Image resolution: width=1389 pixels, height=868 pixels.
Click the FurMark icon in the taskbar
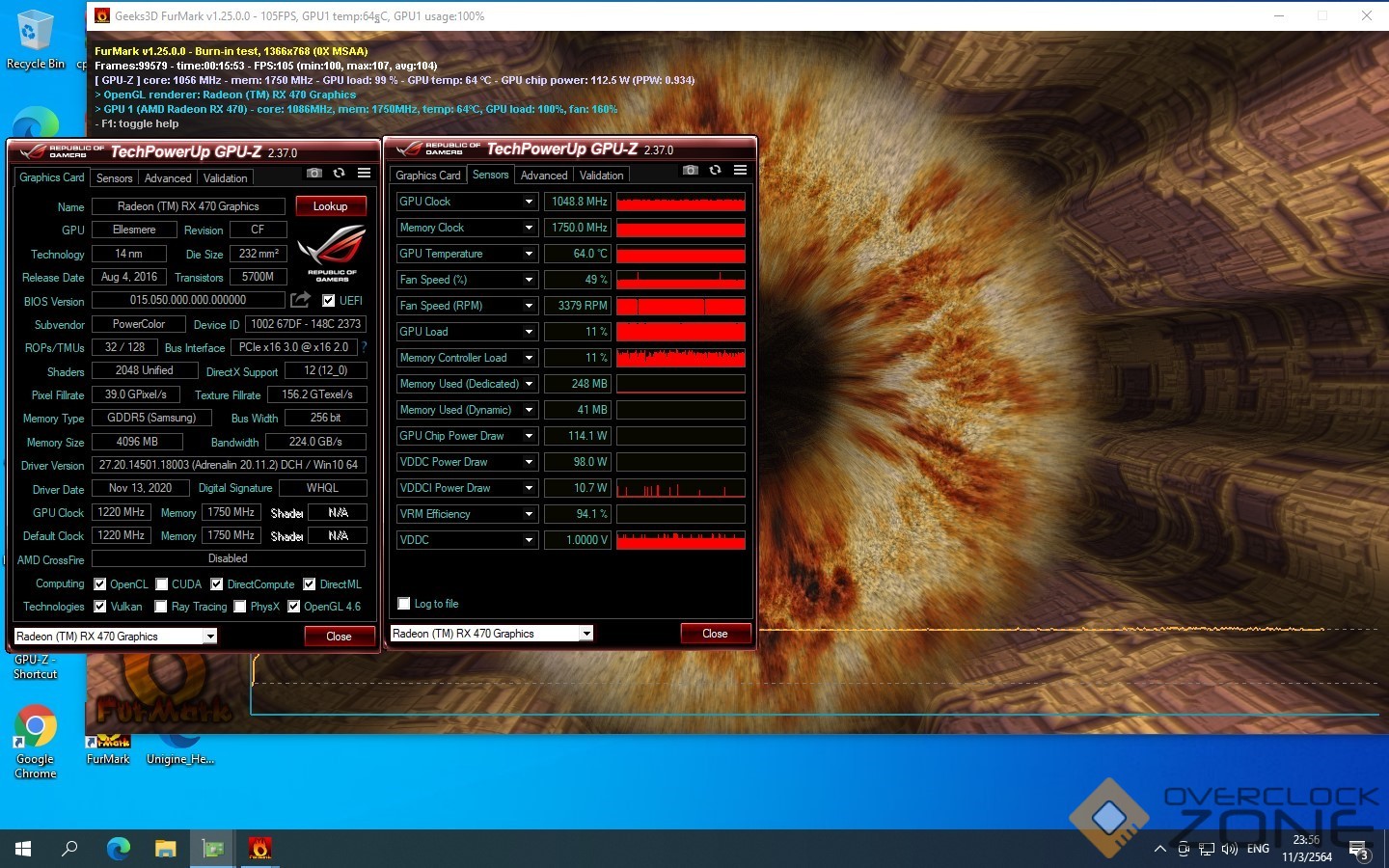(259, 849)
